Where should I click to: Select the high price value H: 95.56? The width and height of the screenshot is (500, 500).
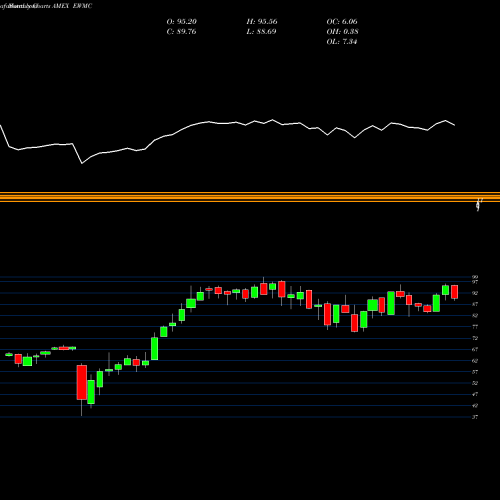[x=262, y=22]
